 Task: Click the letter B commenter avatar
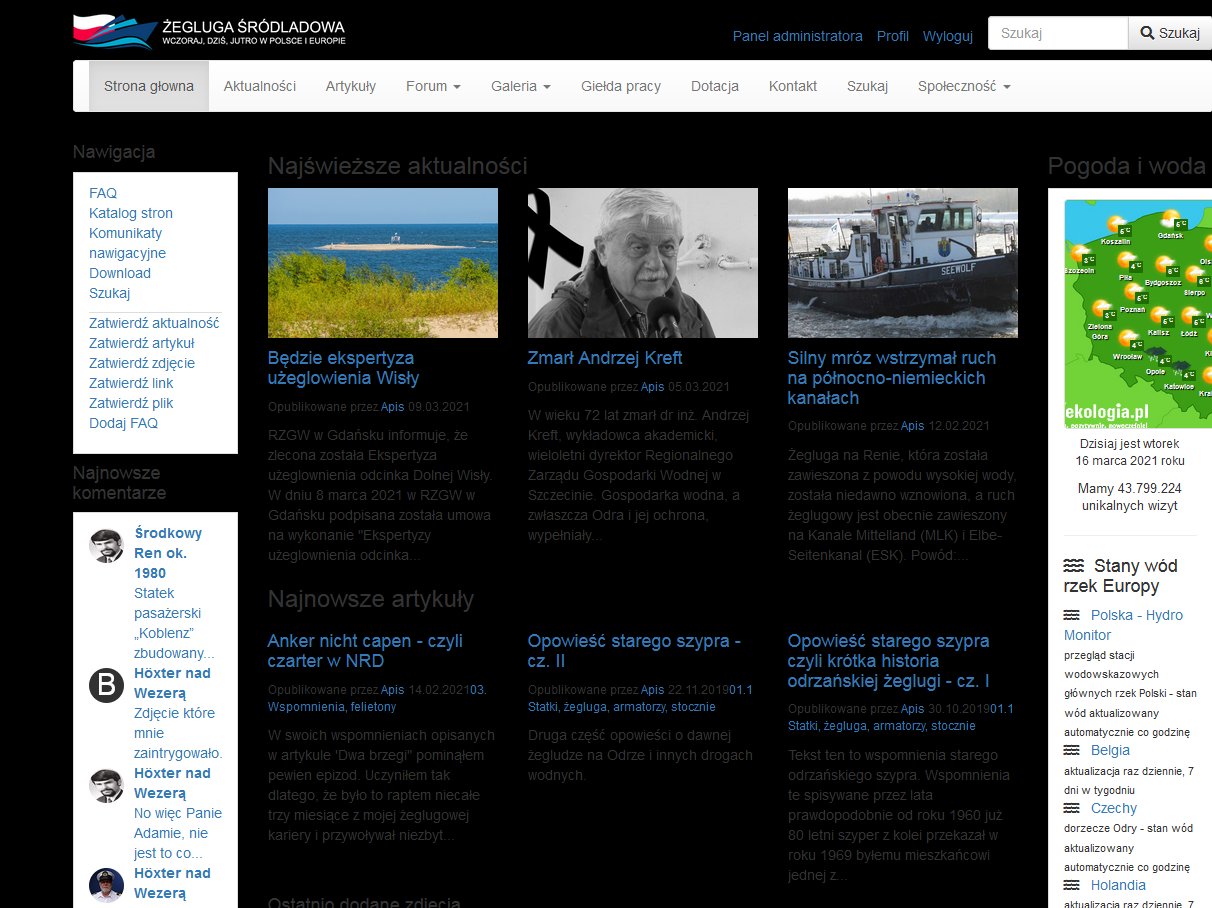[x=106, y=685]
